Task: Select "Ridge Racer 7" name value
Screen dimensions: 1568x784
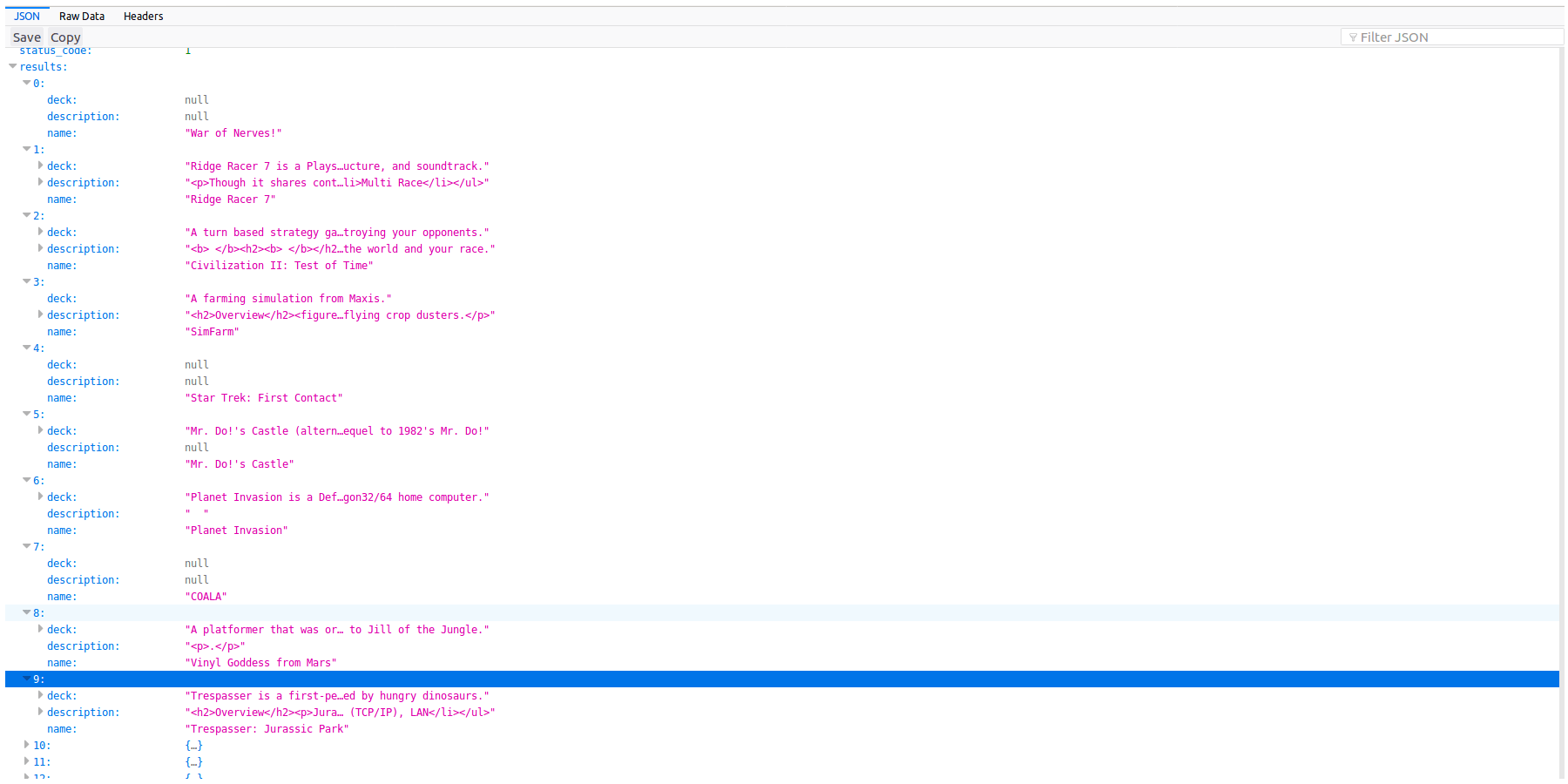Action: (230, 199)
